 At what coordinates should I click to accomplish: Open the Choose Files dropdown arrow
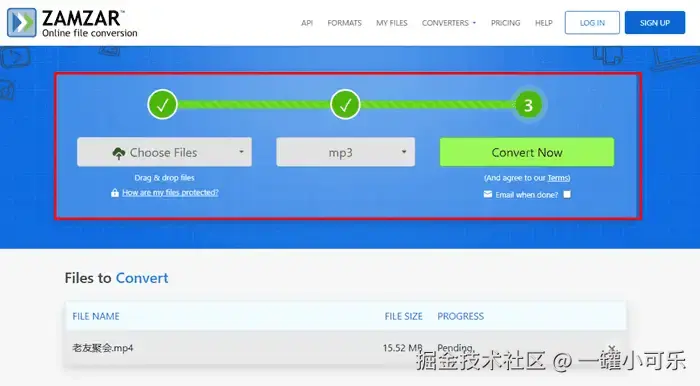point(241,152)
